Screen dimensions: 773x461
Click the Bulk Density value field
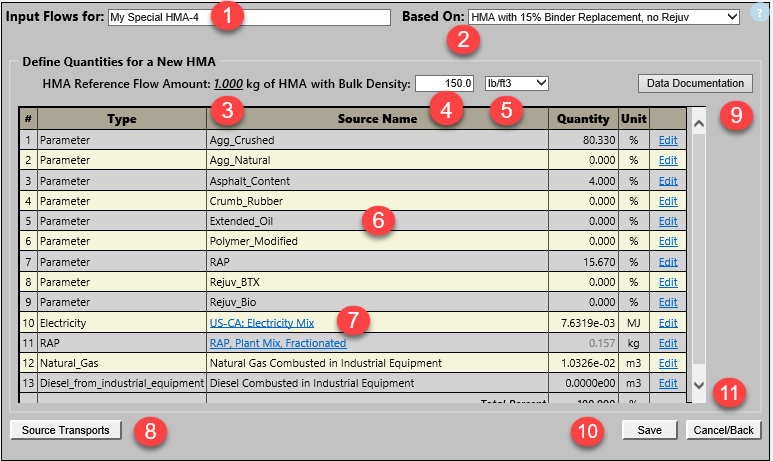point(445,82)
